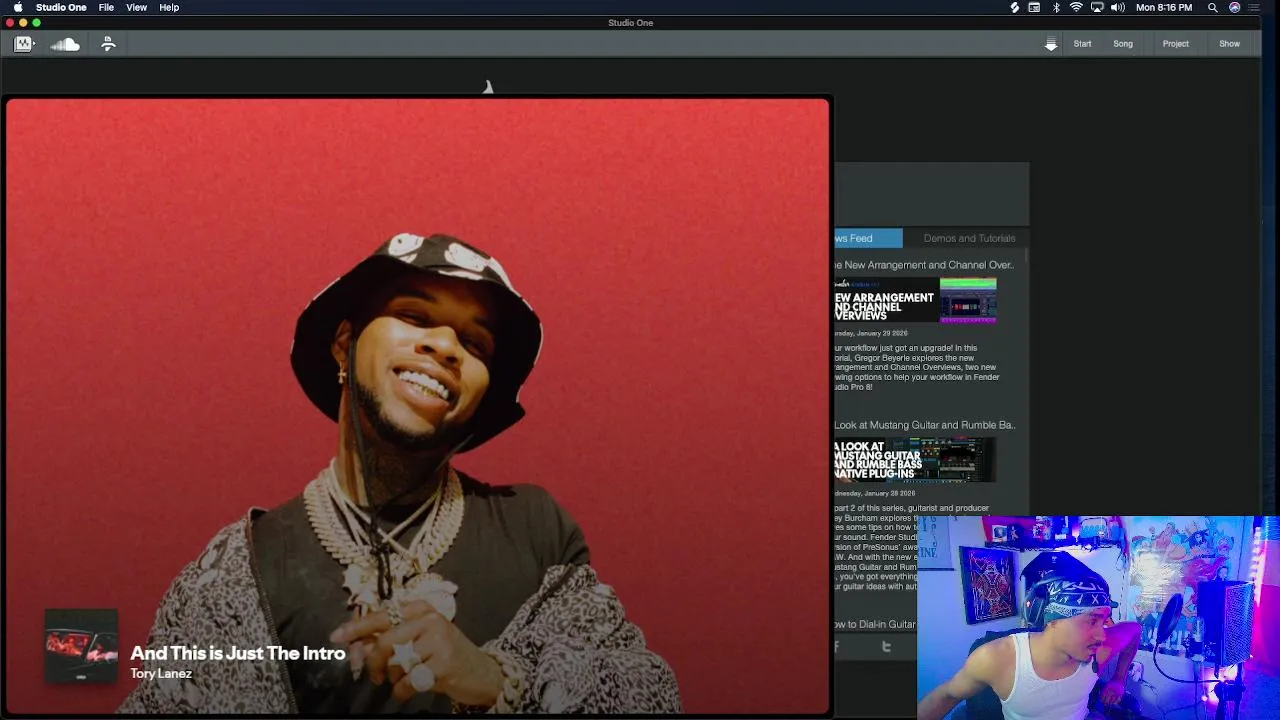Open the volume menu bar icon
The image size is (1280, 720).
[1117, 7]
